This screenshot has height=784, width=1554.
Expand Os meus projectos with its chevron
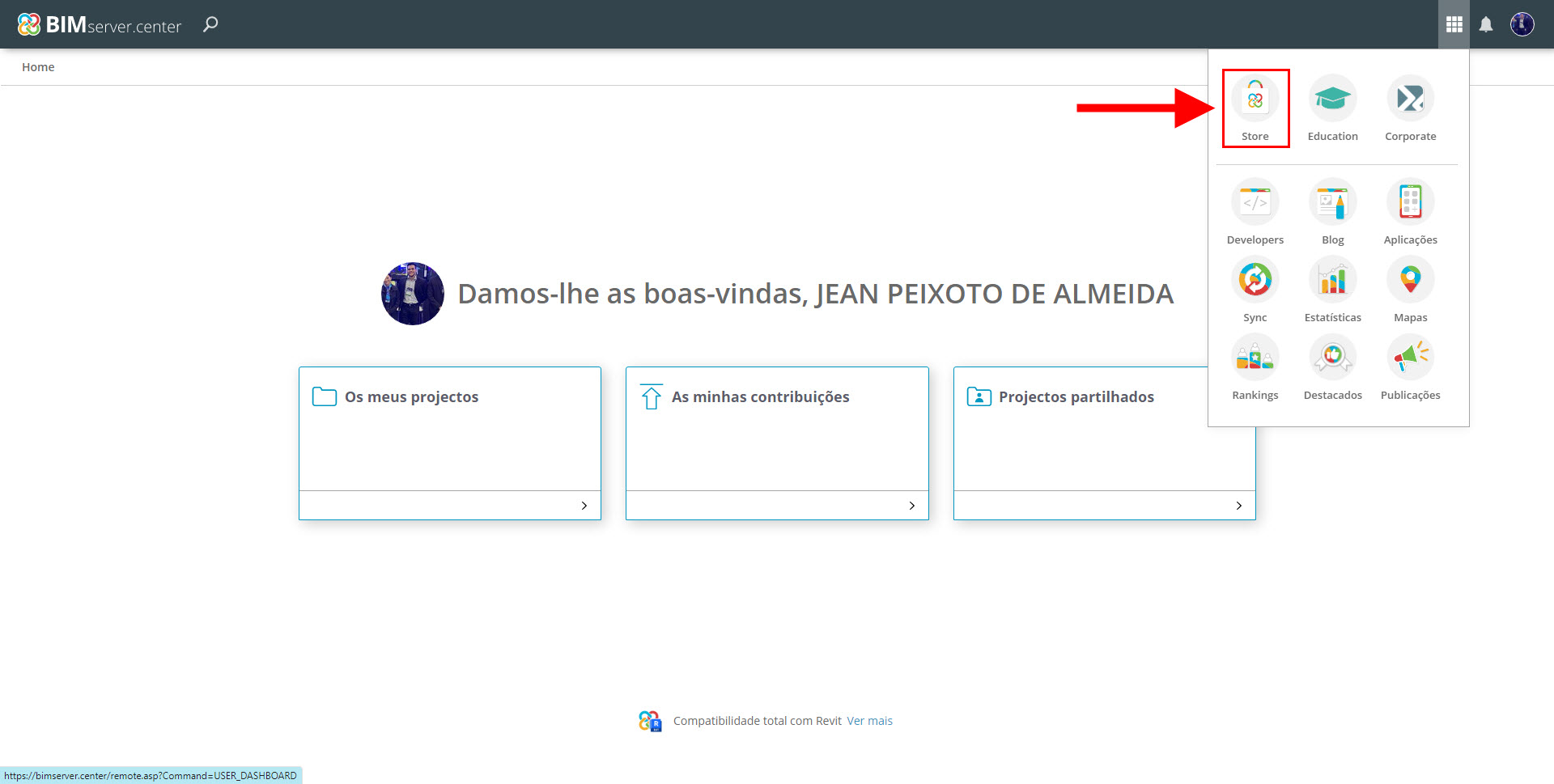click(584, 505)
